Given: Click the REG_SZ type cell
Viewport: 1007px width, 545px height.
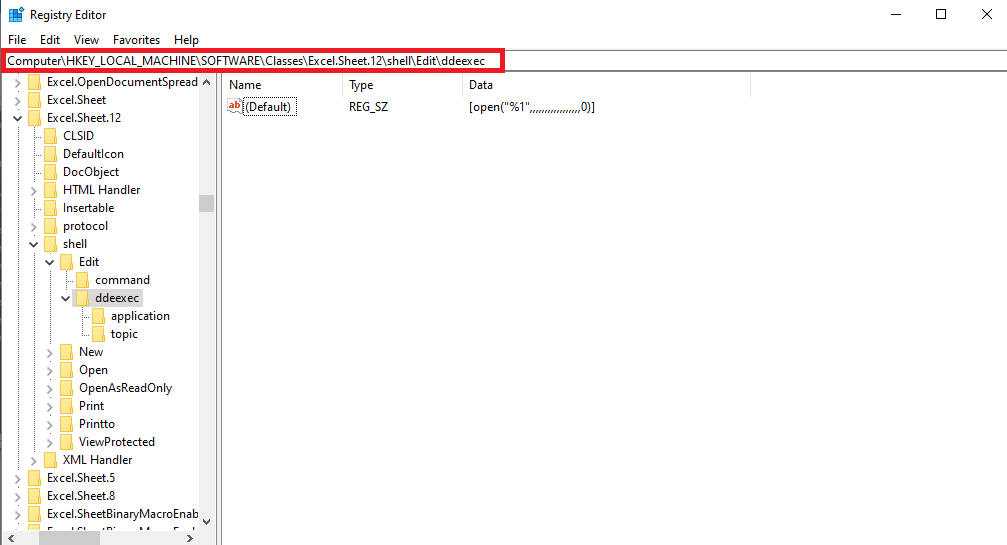Looking at the screenshot, I should 368,107.
